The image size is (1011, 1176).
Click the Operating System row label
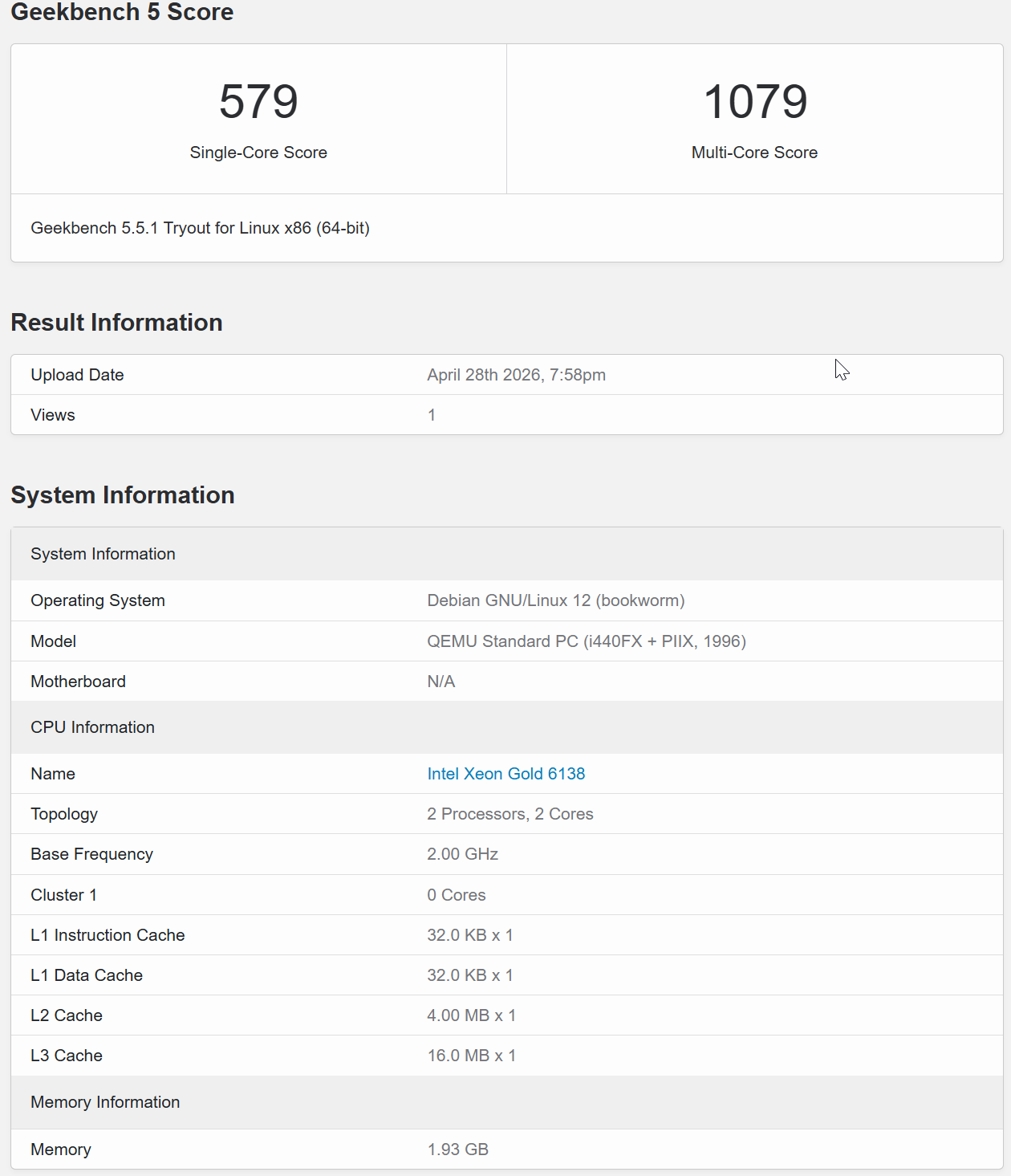(x=98, y=600)
